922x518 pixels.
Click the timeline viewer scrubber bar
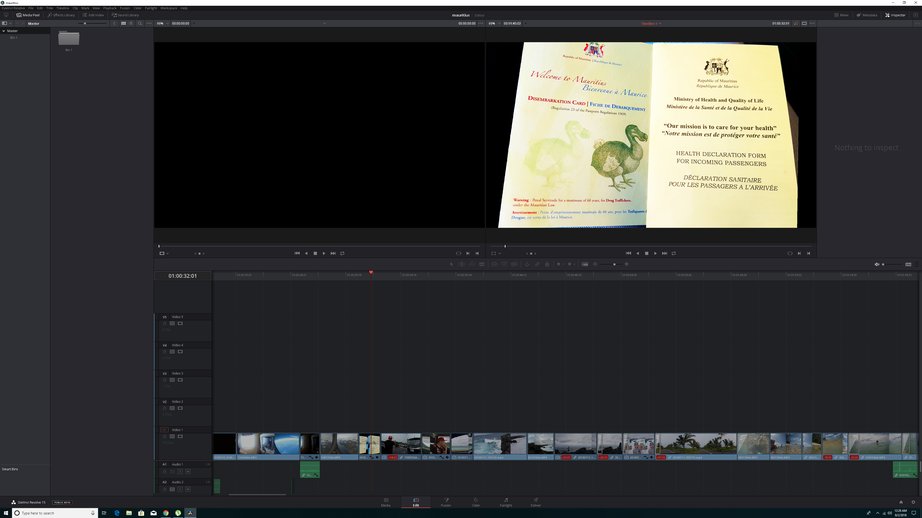pos(651,246)
